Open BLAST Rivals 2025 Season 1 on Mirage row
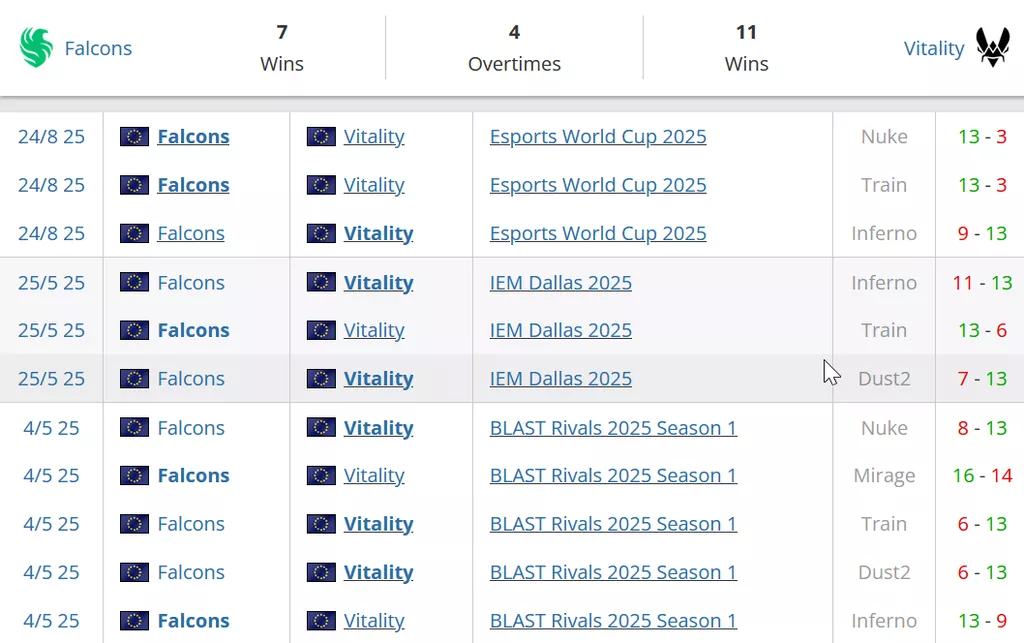The width and height of the screenshot is (1024, 643). click(613, 476)
